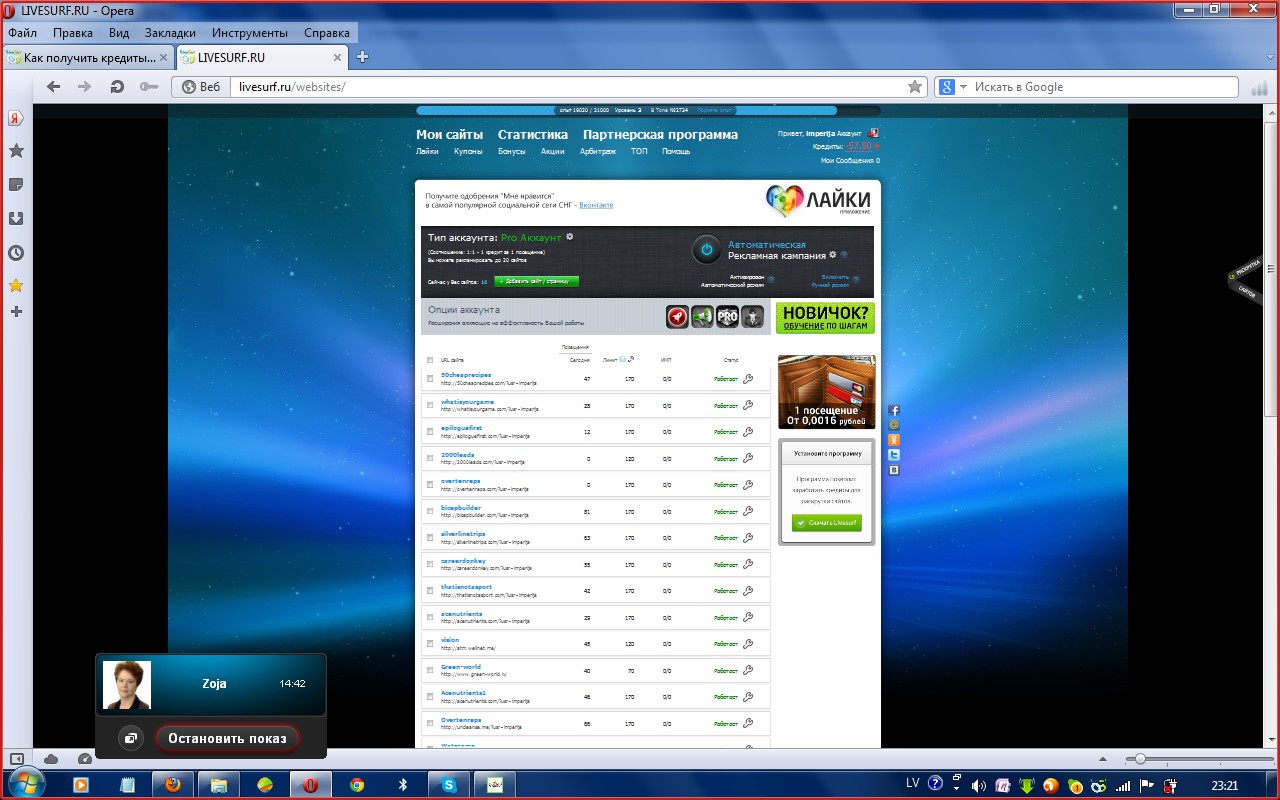Open the Notes panel in Opera sidebar
1280x800 pixels.
click(x=16, y=185)
